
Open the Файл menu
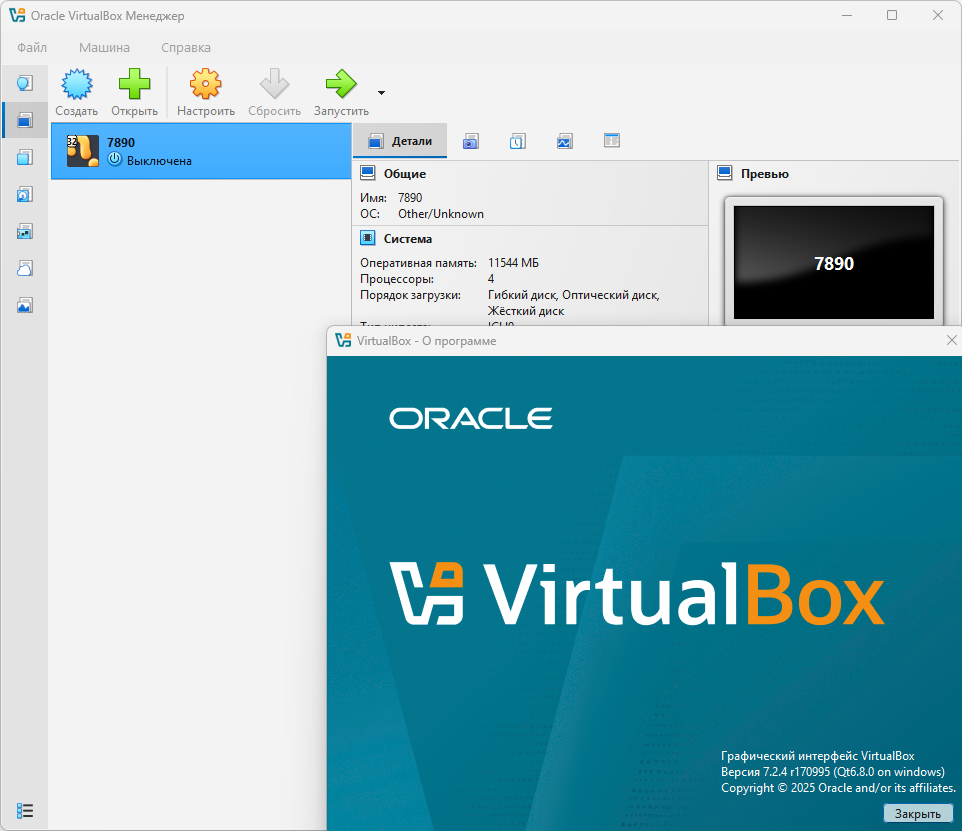(32, 47)
